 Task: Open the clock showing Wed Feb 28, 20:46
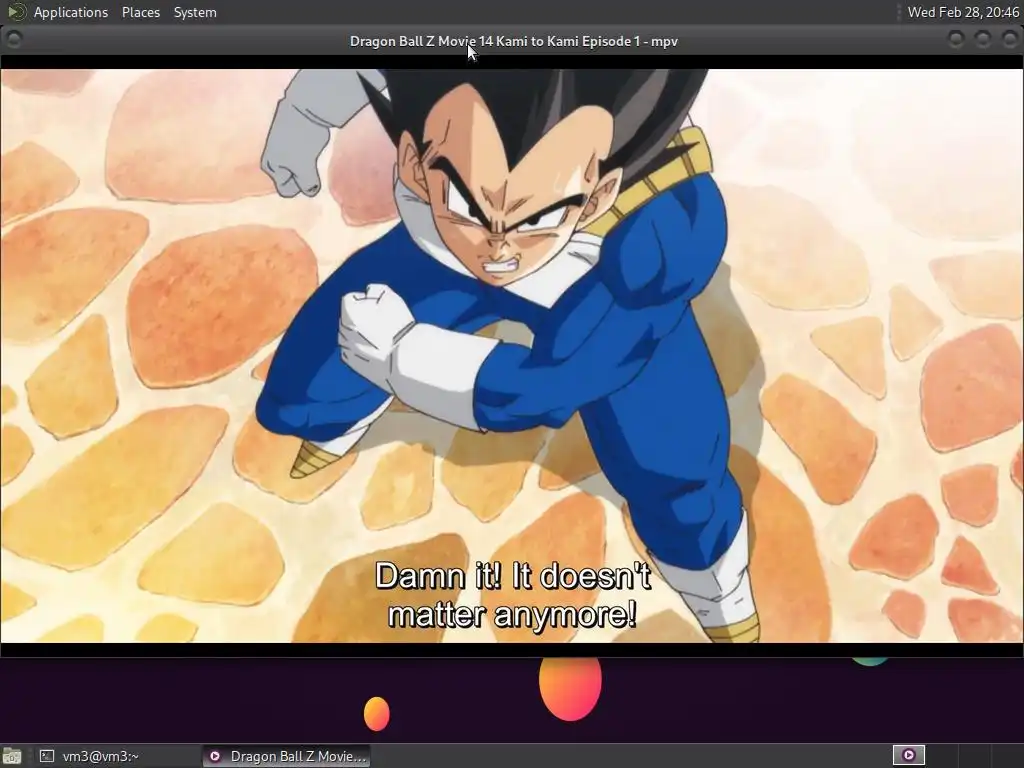963,12
